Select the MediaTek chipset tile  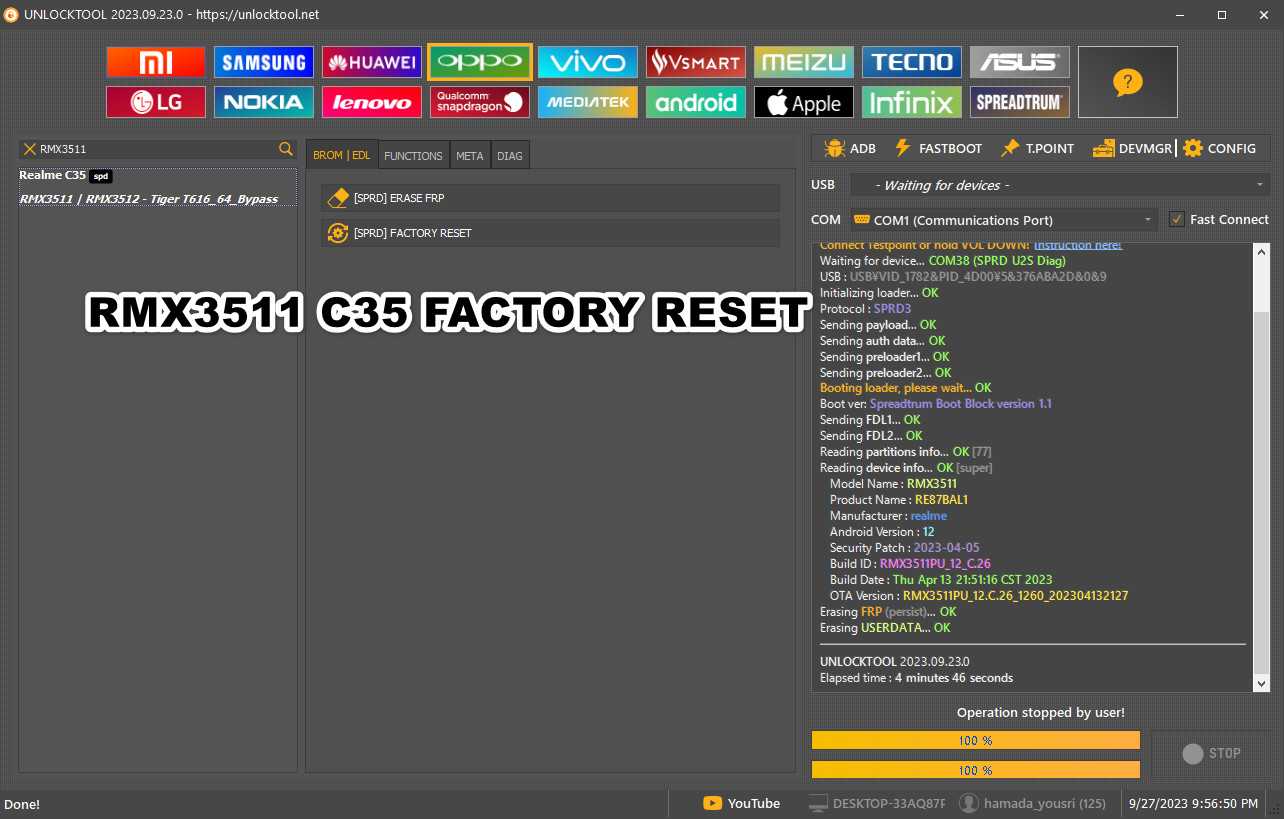588,102
